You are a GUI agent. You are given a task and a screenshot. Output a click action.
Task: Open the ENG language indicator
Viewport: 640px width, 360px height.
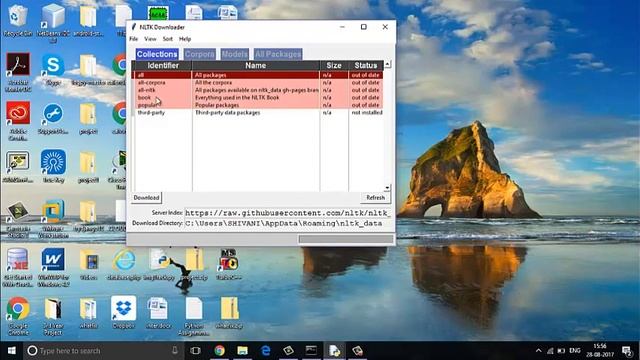[x=575, y=351]
